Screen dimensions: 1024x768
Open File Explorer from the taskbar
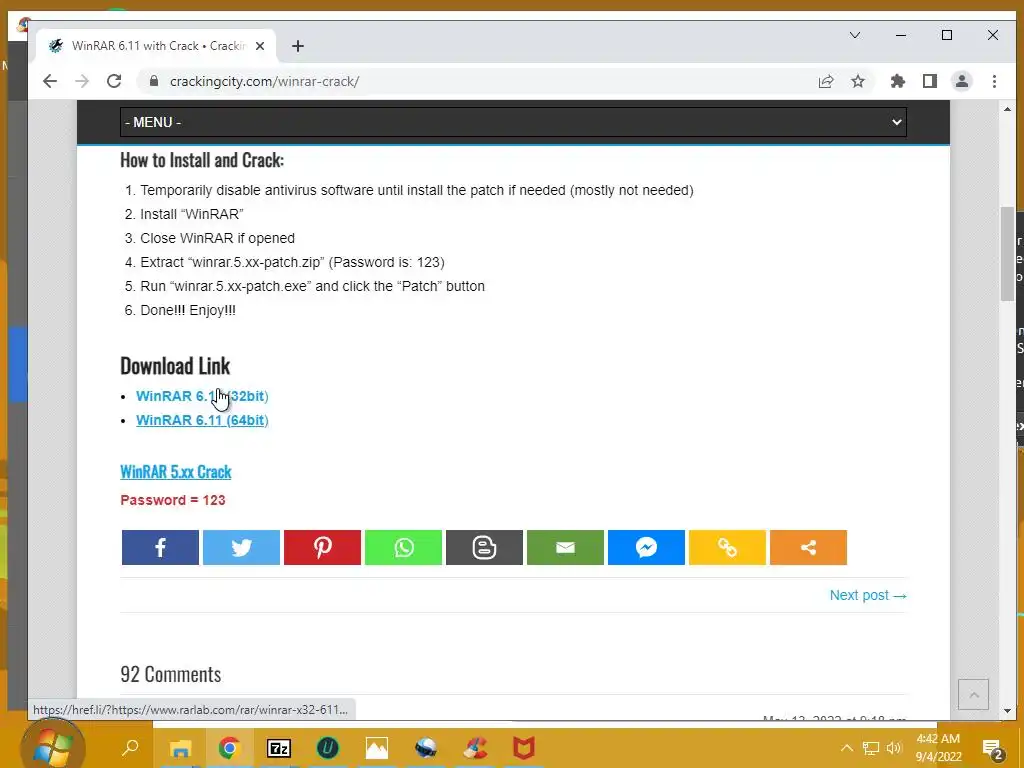pyautogui.click(x=180, y=748)
